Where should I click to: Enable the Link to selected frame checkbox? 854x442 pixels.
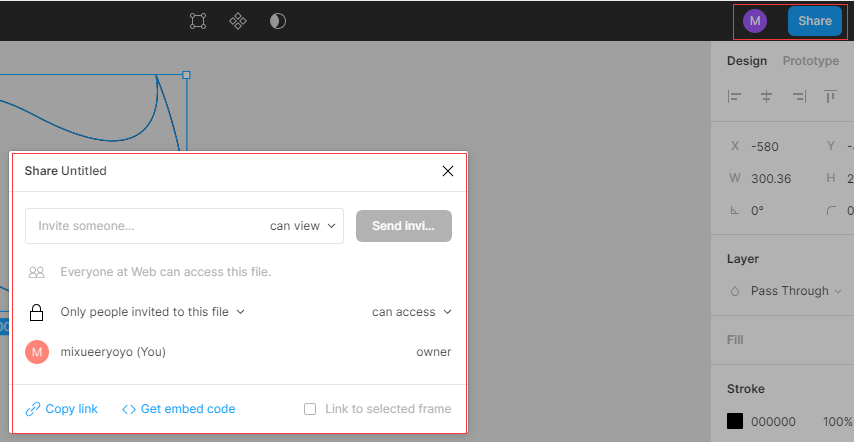pyautogui.click(x=310, y=409)
